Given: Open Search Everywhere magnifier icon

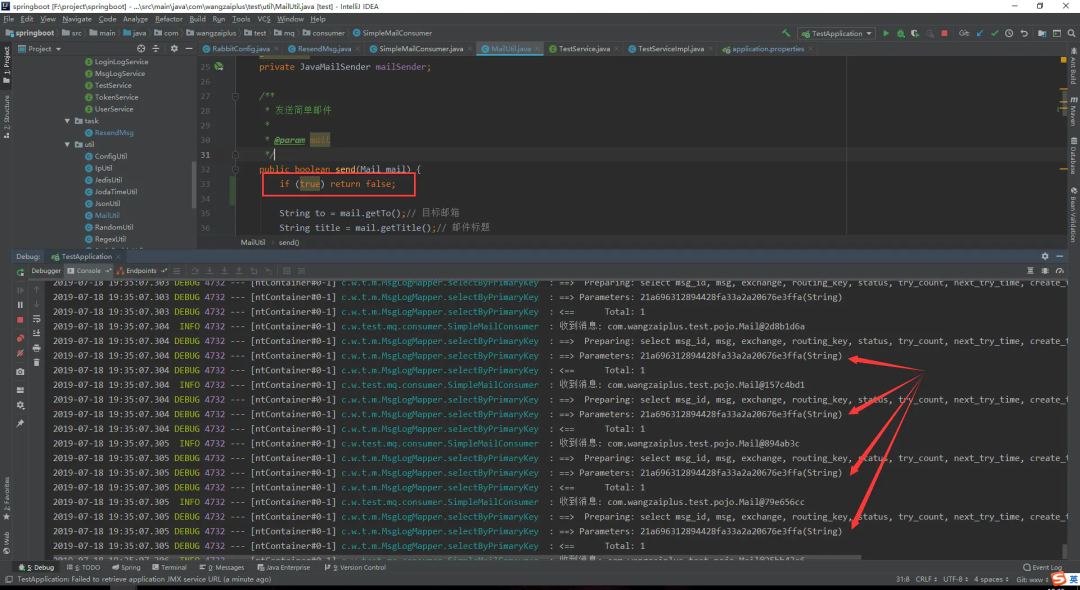Looking at the screenshot, I should (1072, 33).
